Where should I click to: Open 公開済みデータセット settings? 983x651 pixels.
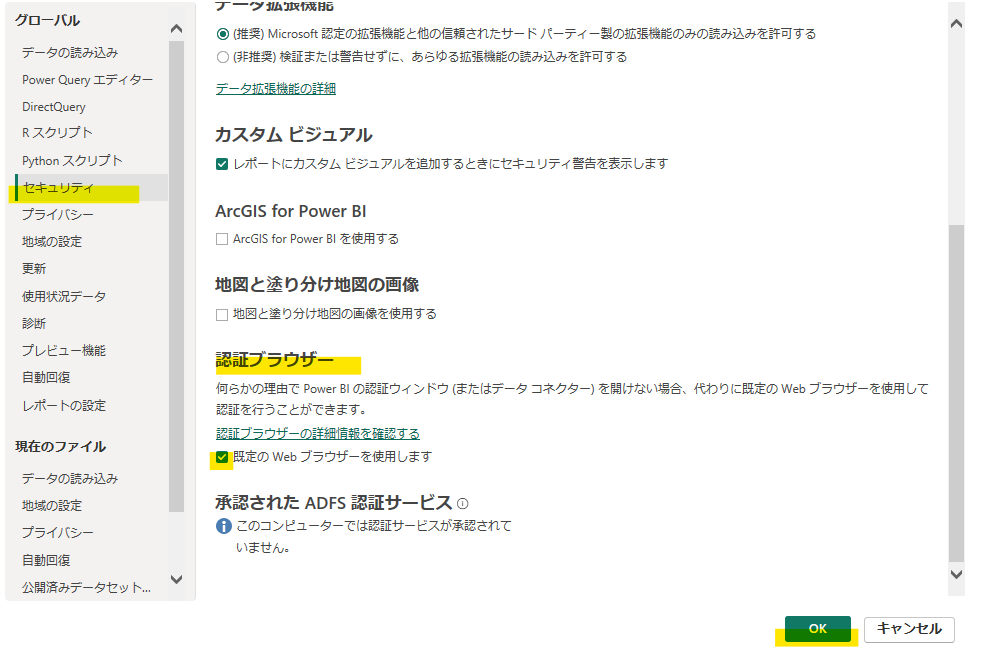coord(87,588)
